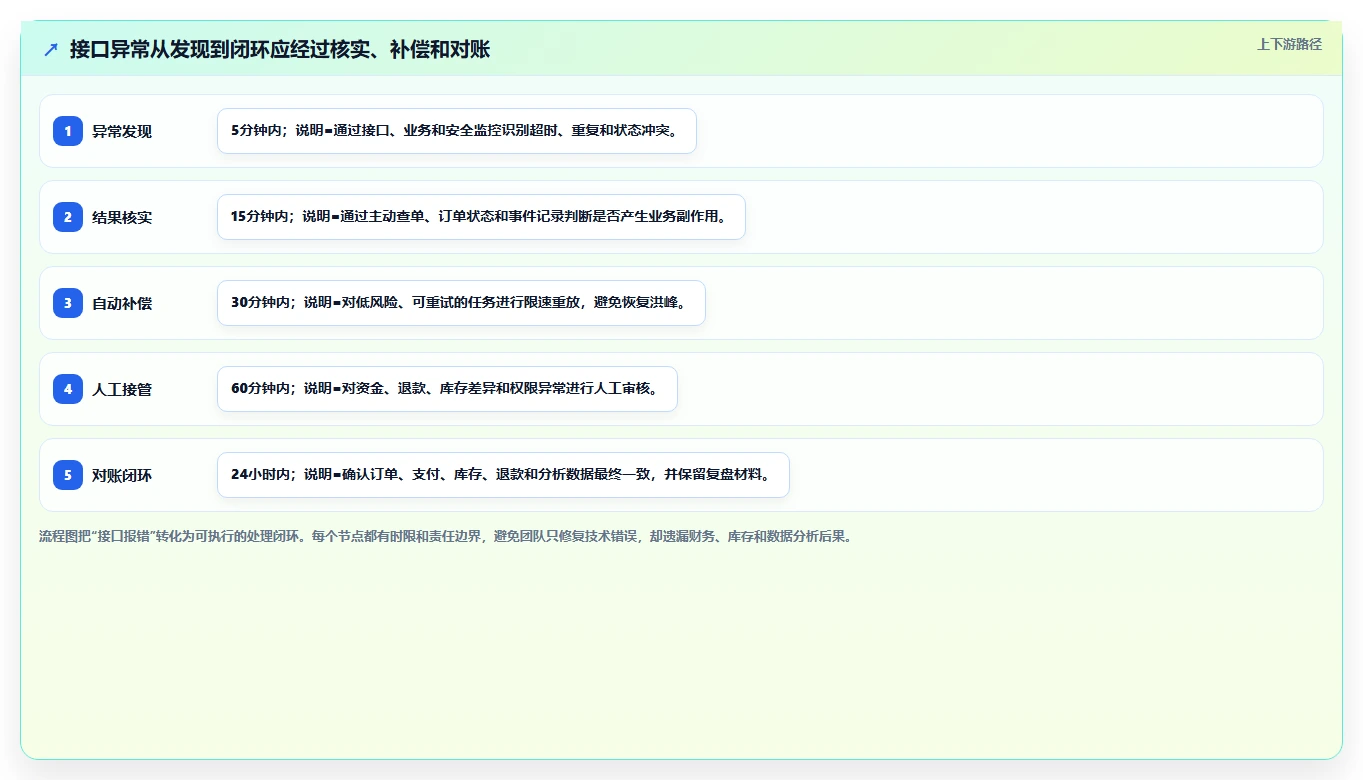Click the footer note starting with 流程图把
Image resolution: width=1363 pixels, height=780 pixels.
click(x=445, y=536)
